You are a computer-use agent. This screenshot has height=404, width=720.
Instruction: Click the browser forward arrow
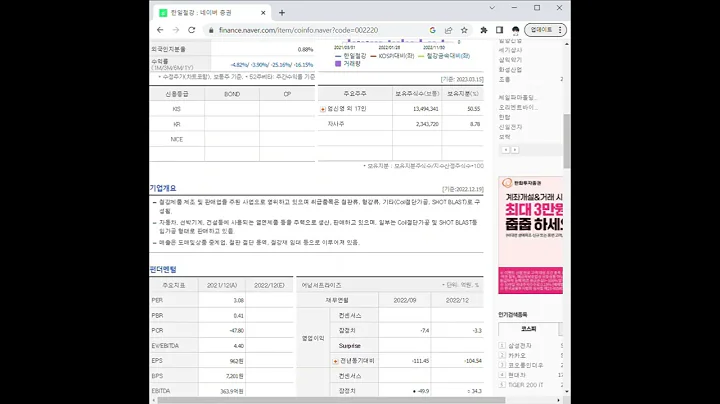click(x=176, y=30)
